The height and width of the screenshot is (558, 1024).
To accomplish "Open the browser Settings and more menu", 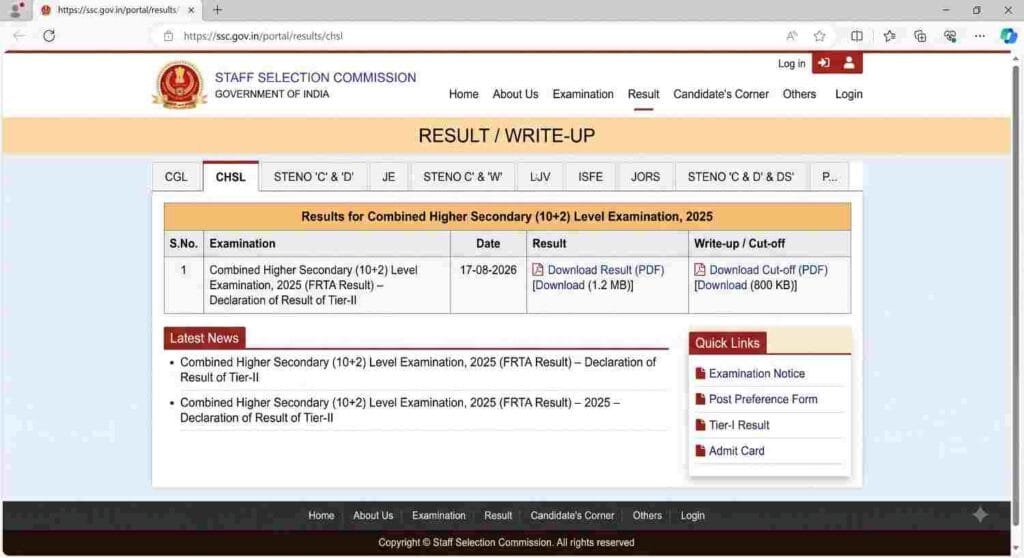I will (x=980, y=36).
